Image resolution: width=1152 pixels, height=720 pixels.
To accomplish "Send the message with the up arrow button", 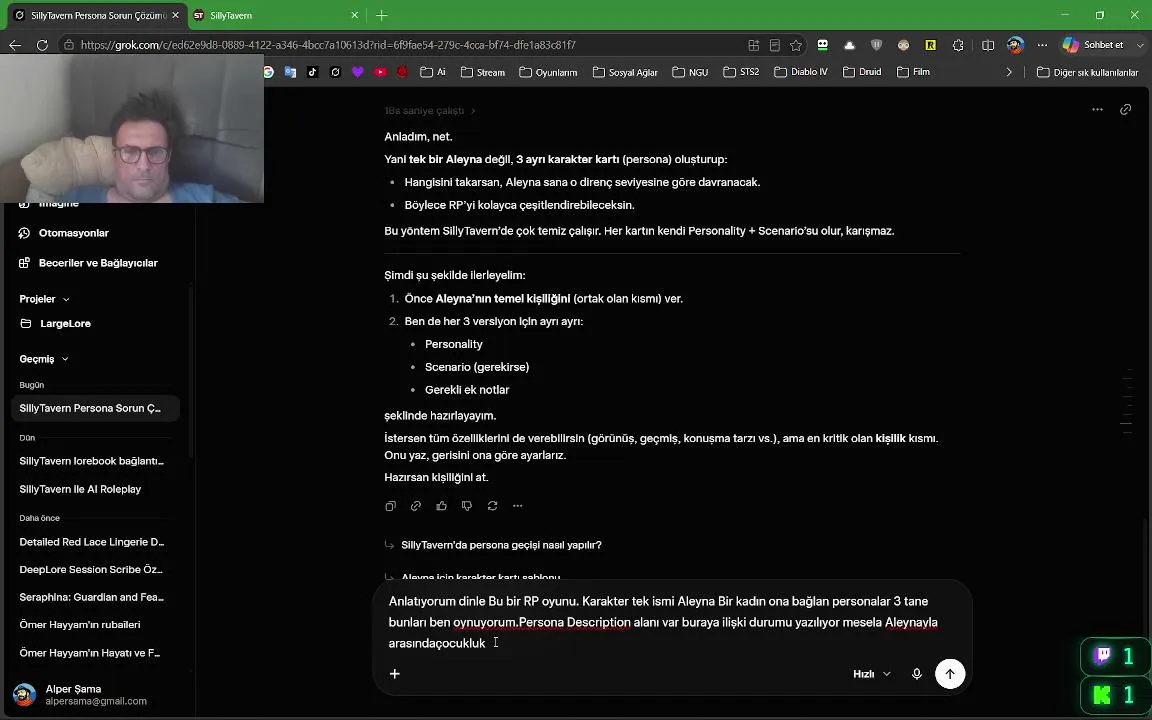I will (x=950, y=674).
